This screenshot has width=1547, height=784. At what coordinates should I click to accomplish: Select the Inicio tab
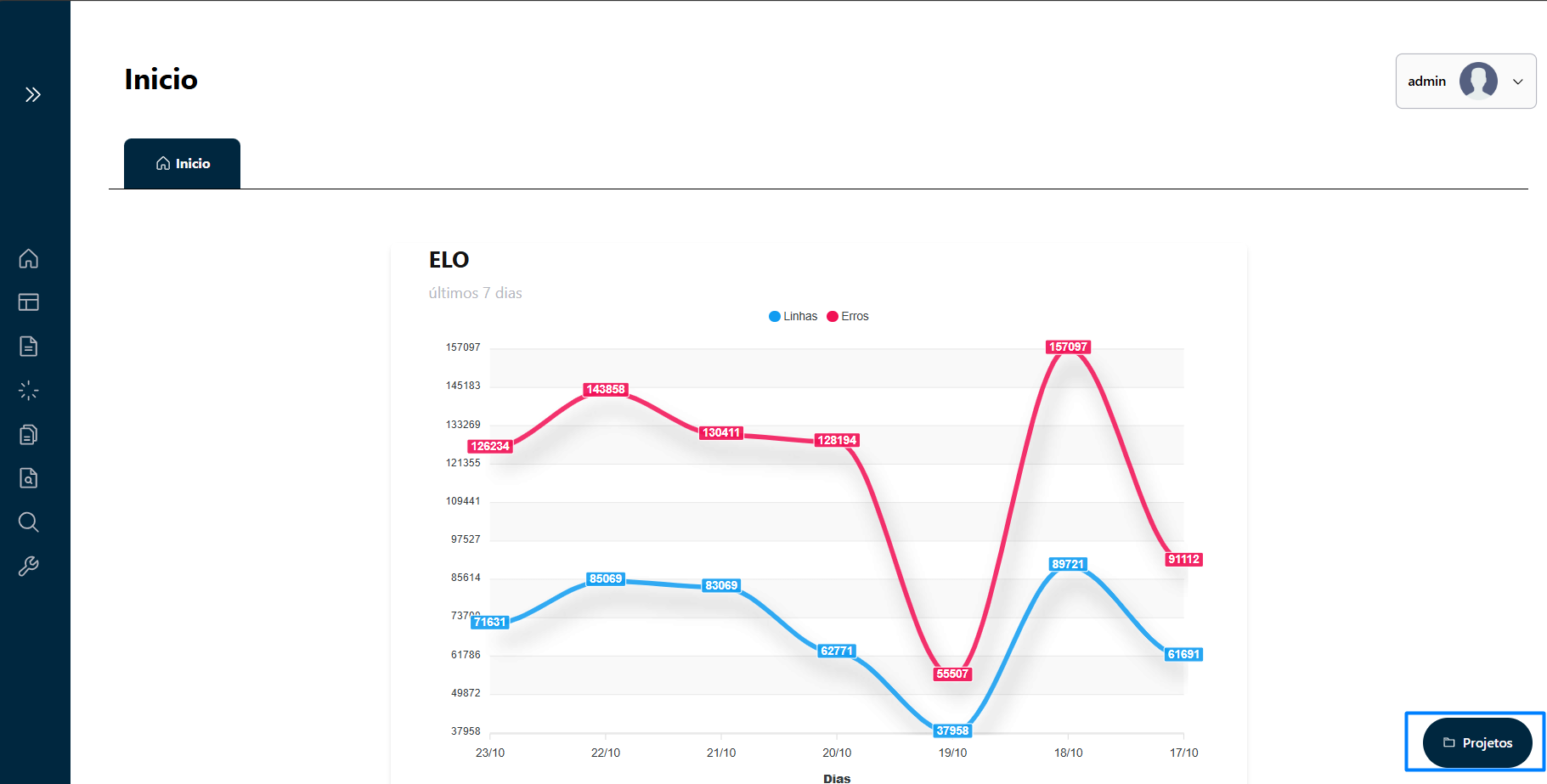[183, 163]
